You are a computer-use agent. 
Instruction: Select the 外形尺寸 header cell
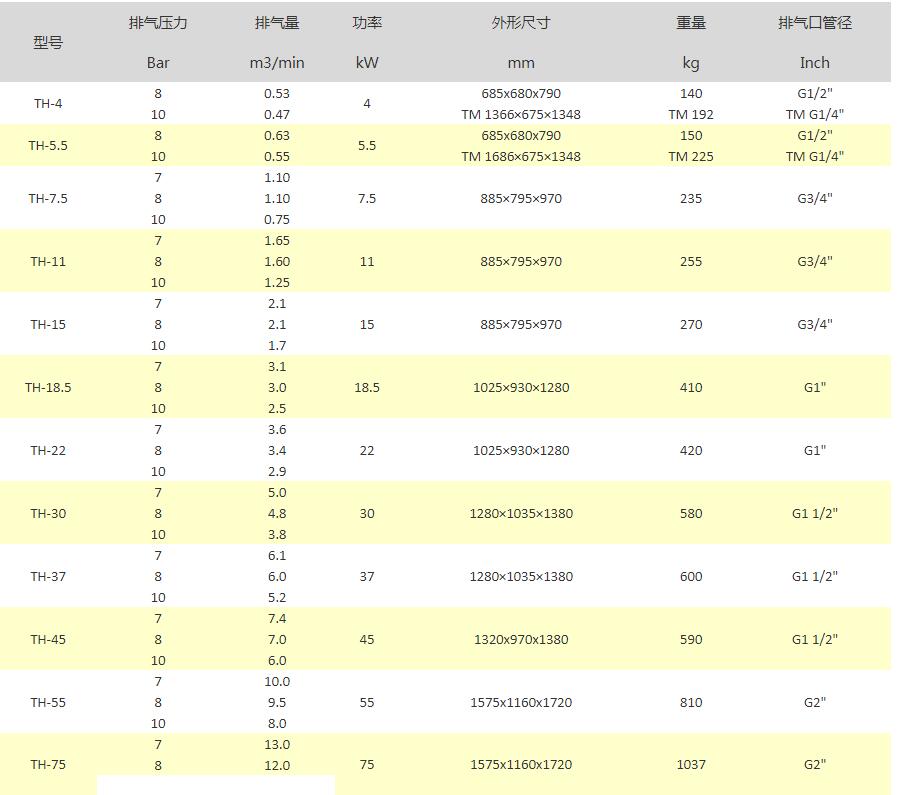520,23
